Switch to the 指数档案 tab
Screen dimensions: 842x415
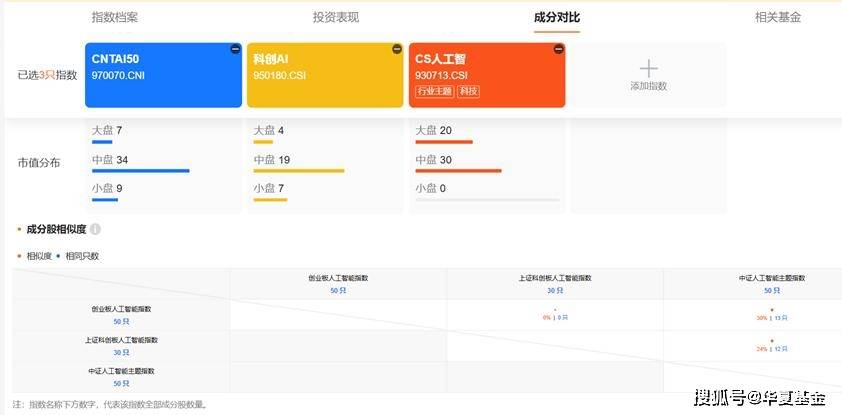[x=114, y=17]
